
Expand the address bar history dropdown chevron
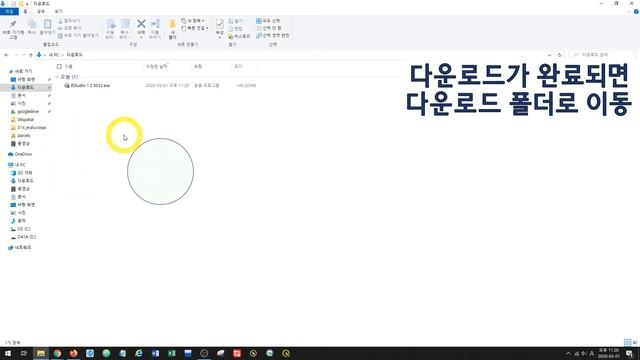[549, 55]
